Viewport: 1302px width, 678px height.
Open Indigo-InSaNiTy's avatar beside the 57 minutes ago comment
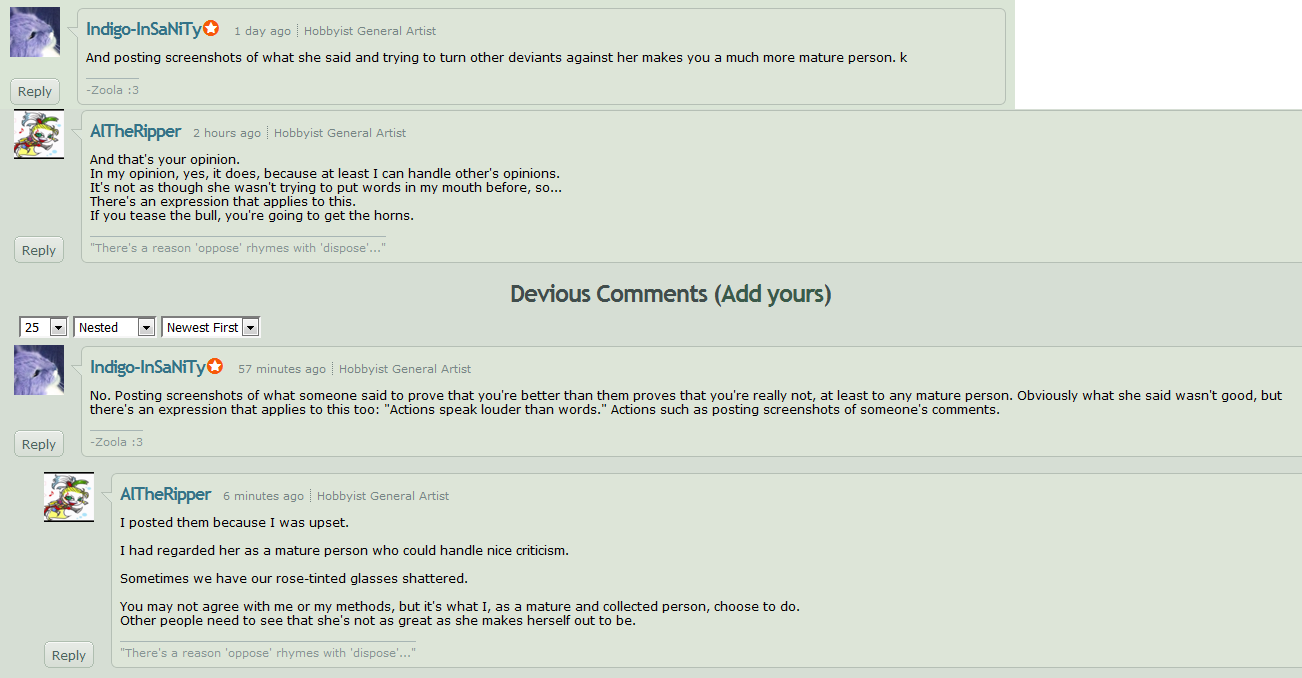click(39, 370)
